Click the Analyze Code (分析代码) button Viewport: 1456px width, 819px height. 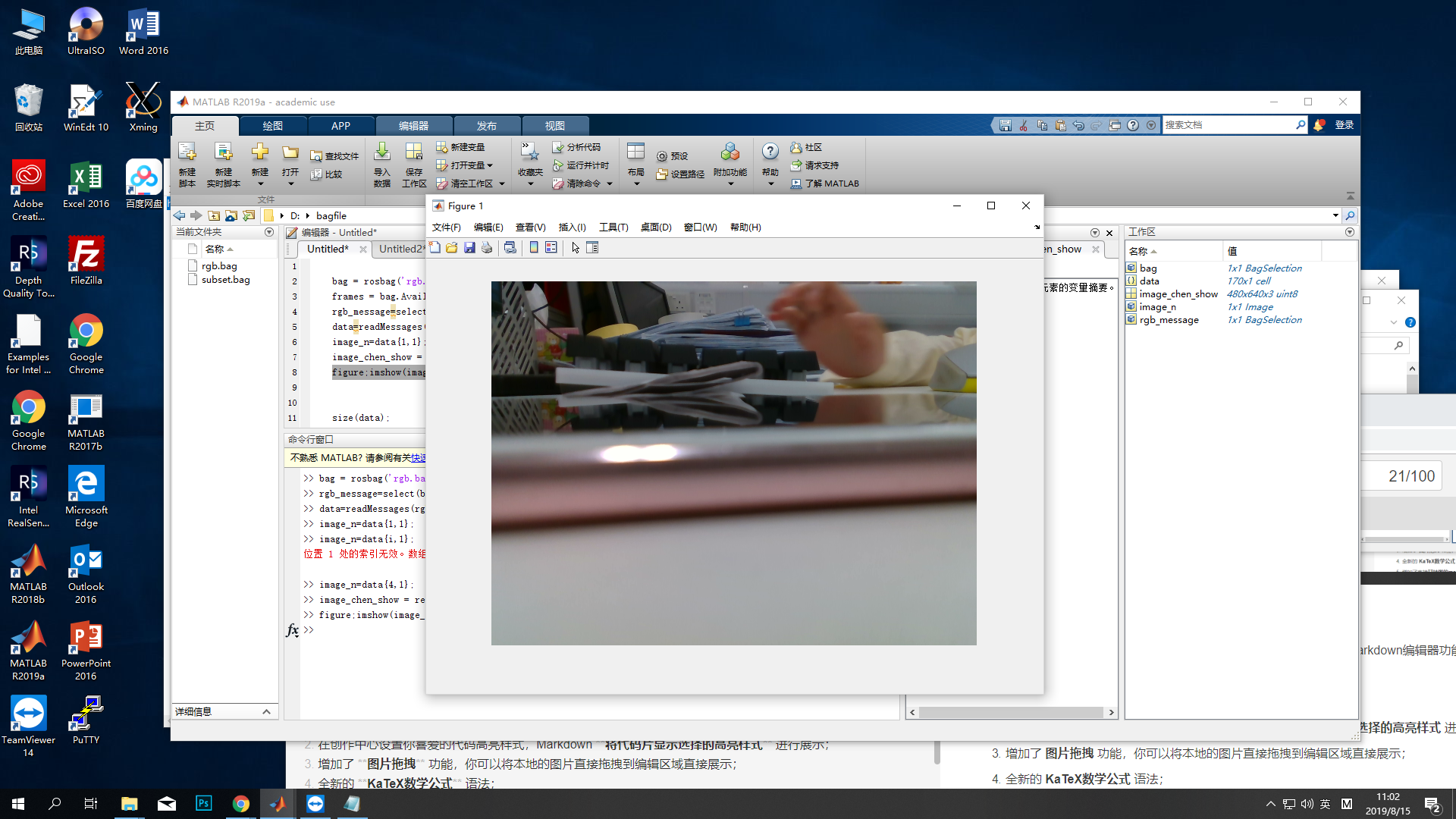click(576, 147)
